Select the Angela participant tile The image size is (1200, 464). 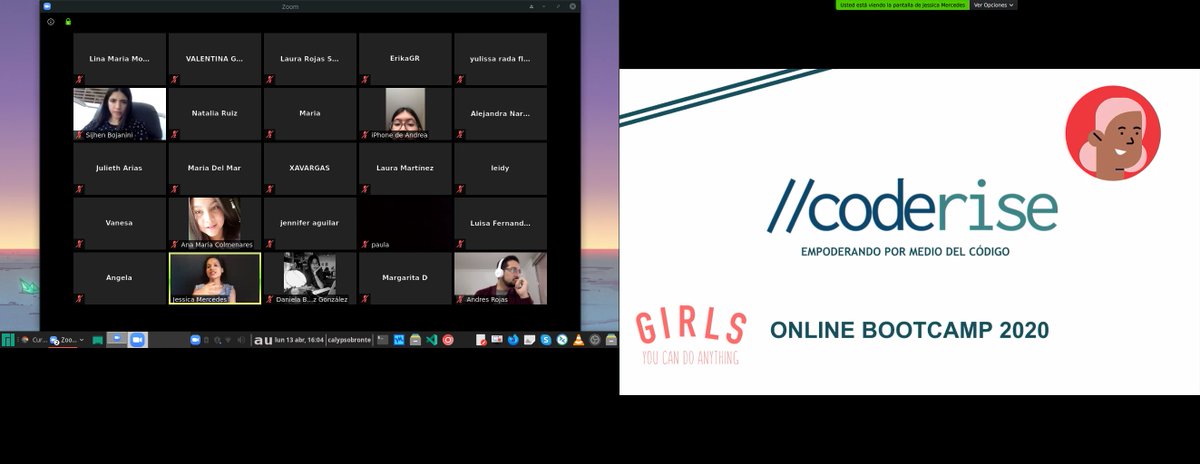point(120,278)
